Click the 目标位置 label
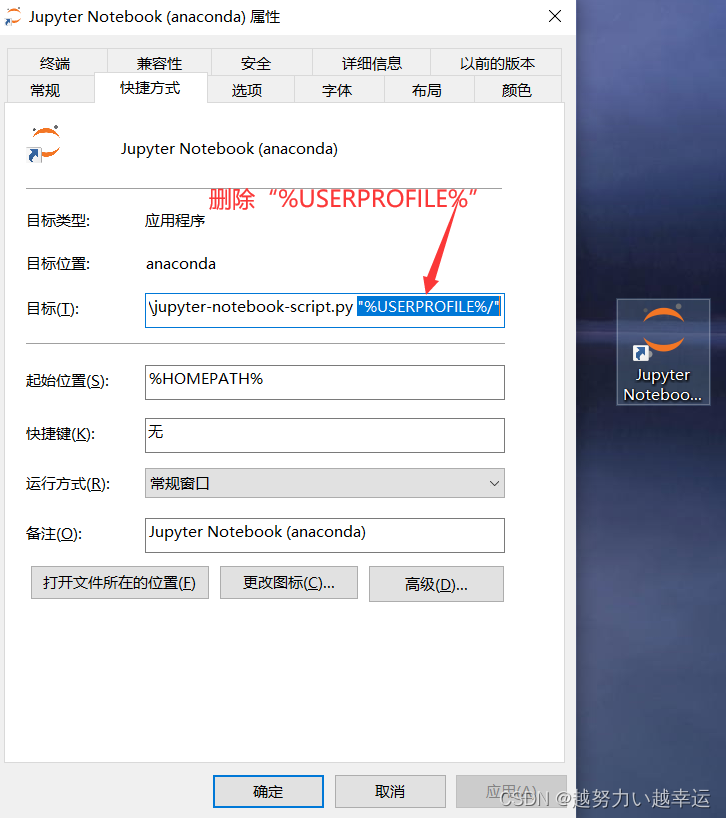 click(x=58, y=264)
